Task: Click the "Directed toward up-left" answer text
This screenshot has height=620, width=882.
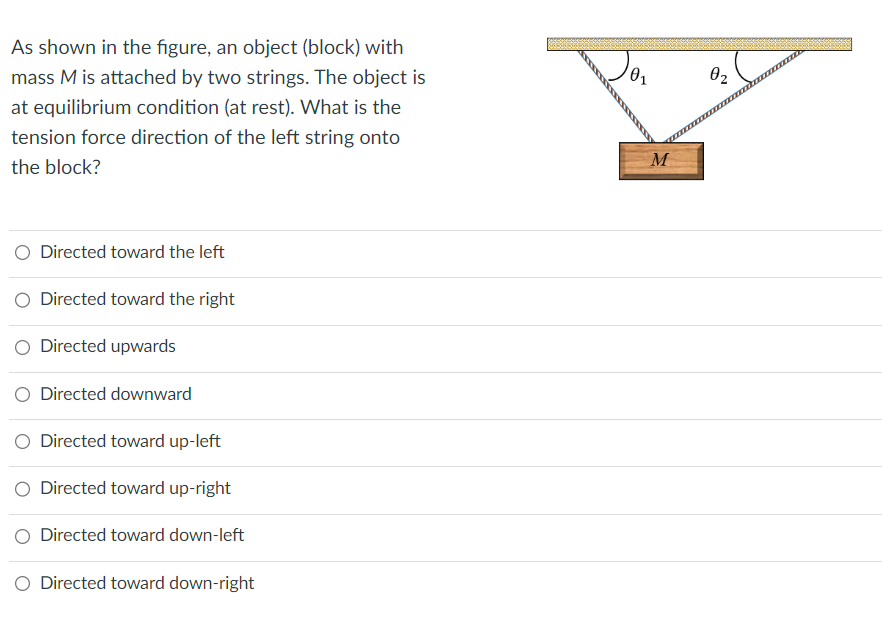Action: (x=130, y=441)
